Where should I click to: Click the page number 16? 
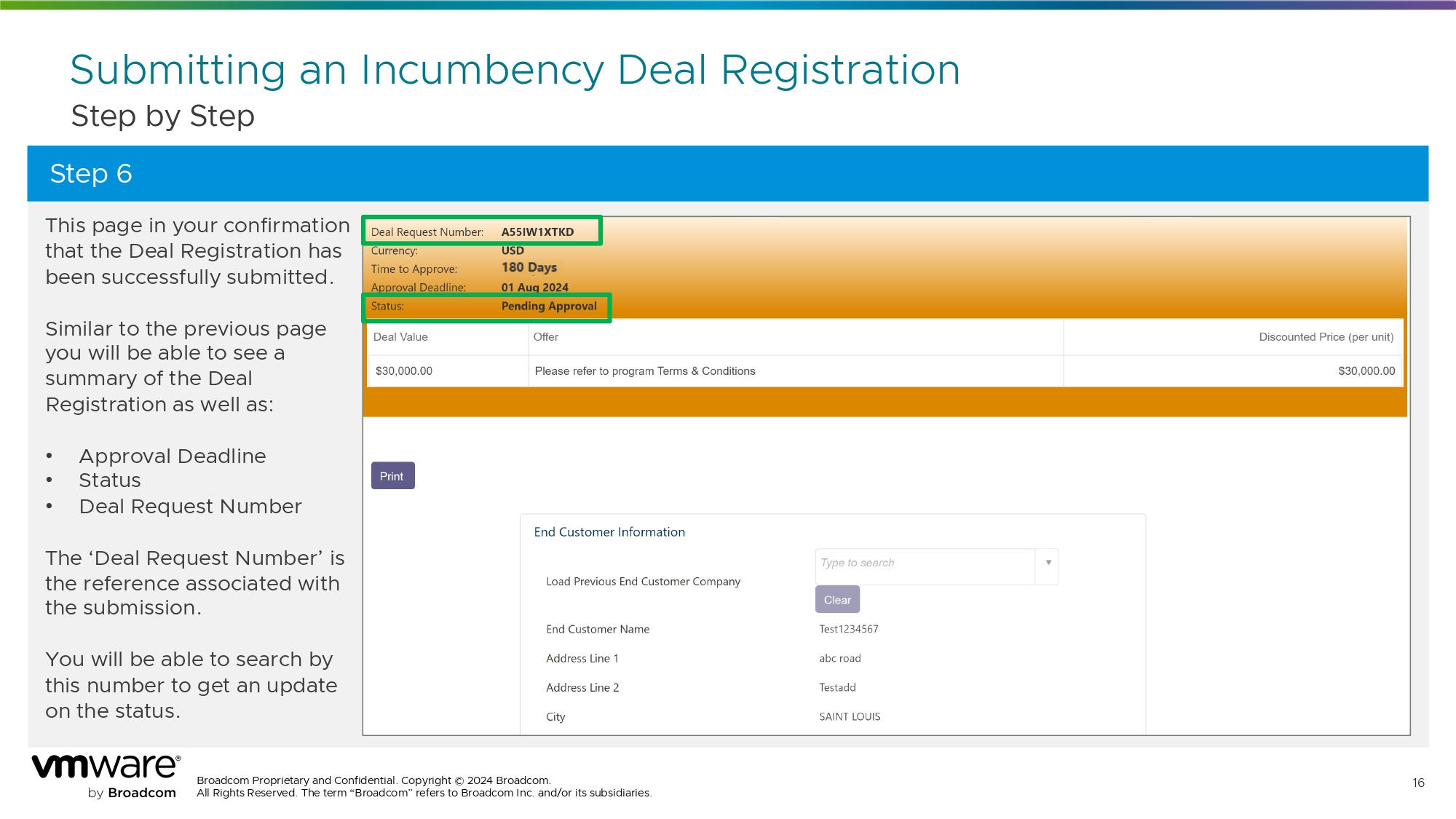click(1418, 783)
